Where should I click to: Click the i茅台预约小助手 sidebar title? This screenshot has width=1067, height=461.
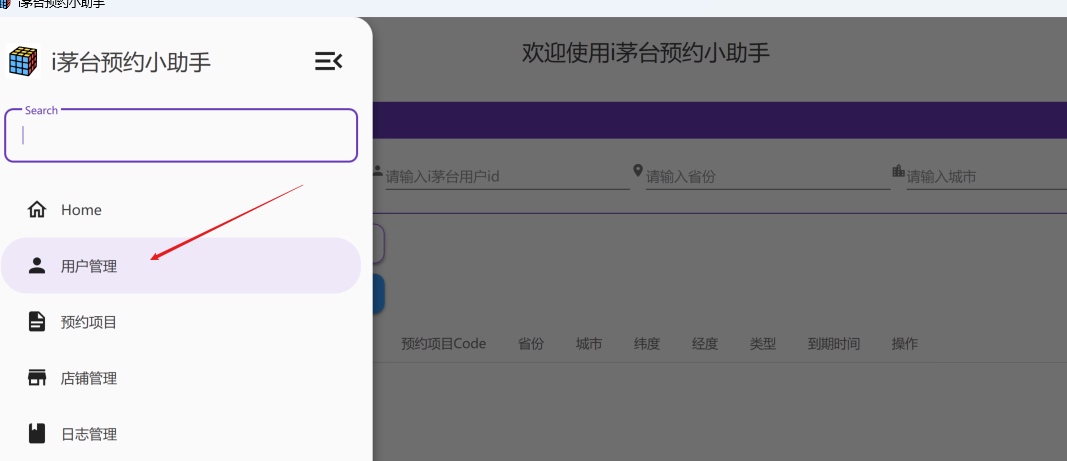point(131,62)
